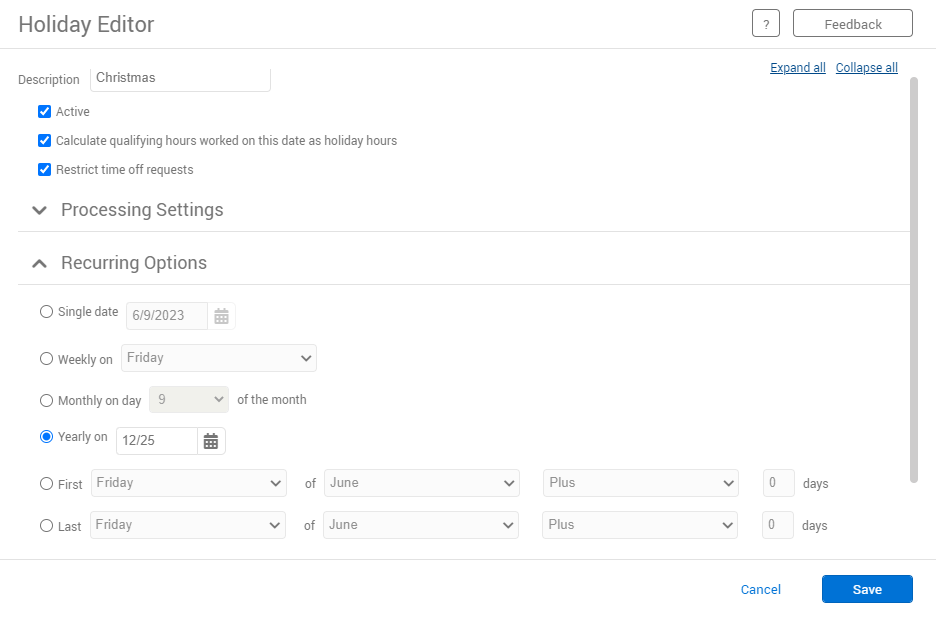Image resolution: width=936 pixels, height=621 pixels.
Task: Uncheck the Active checkbox
Action: pyautogui.click(x=44, y=112)
